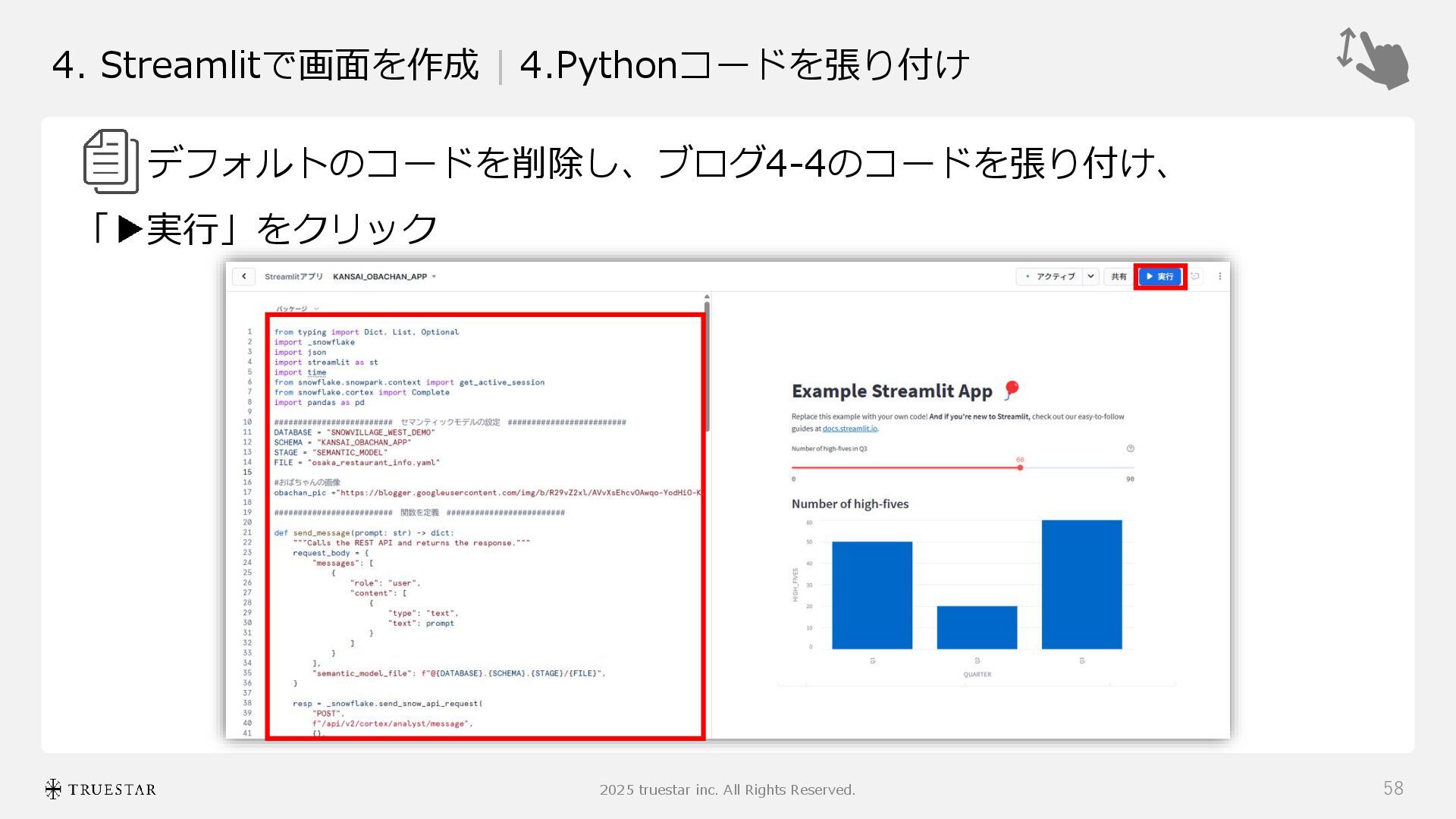The height and width of the screenshot is (819, 1456).
Task: Click the STAGE = "SEMANTIC_MODEL" line
Action: click(331, 453)
